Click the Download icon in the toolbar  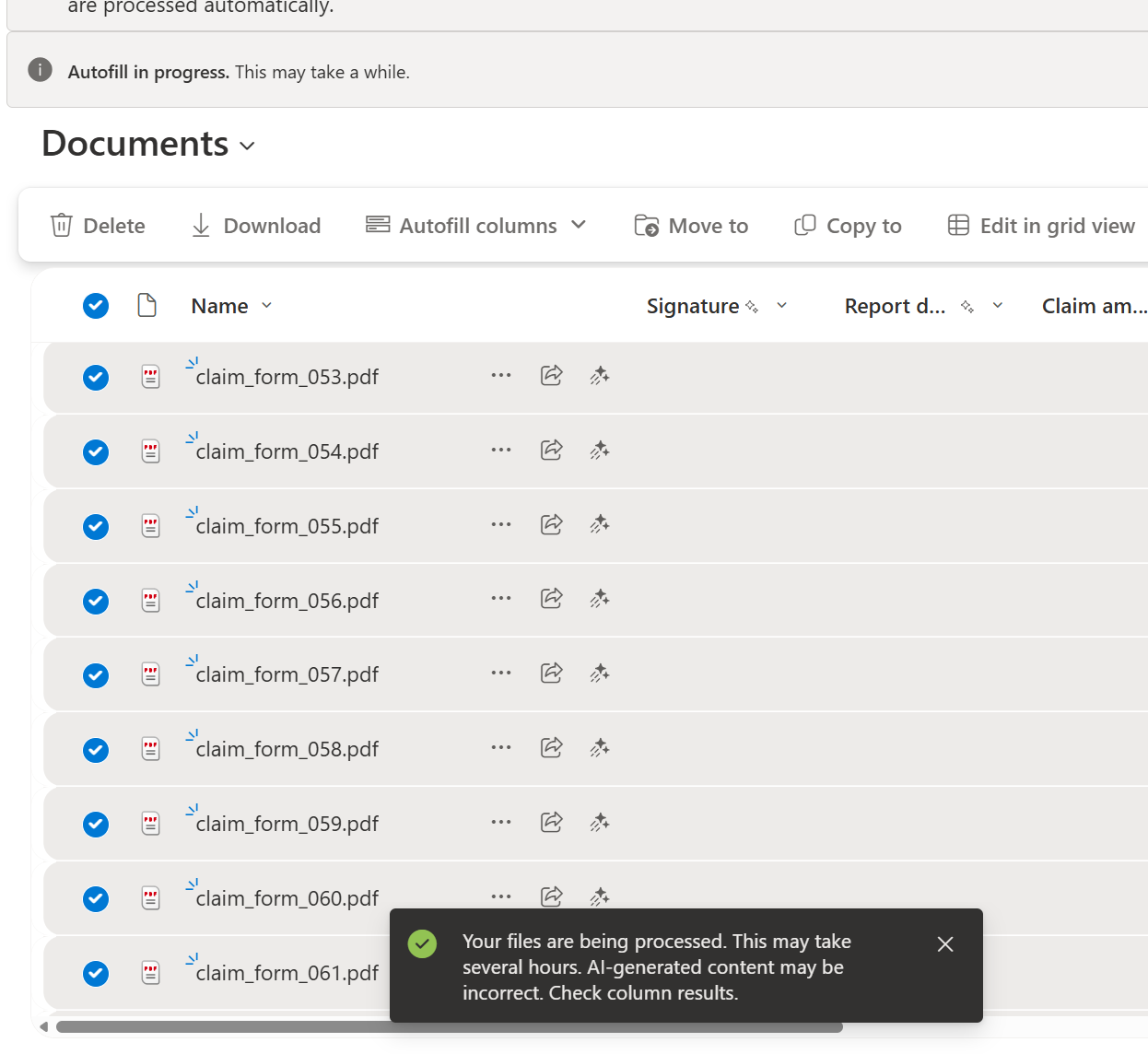(200, 225)
